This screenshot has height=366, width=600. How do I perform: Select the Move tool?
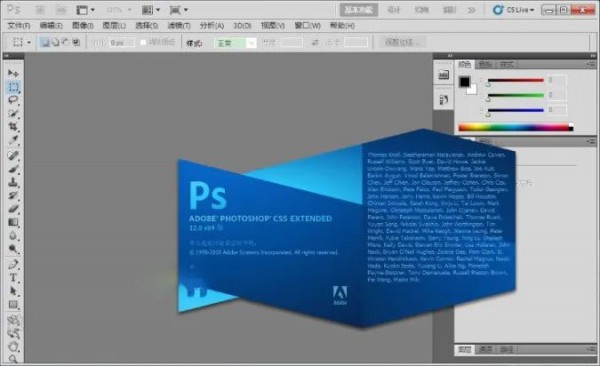tap(13, 73)
